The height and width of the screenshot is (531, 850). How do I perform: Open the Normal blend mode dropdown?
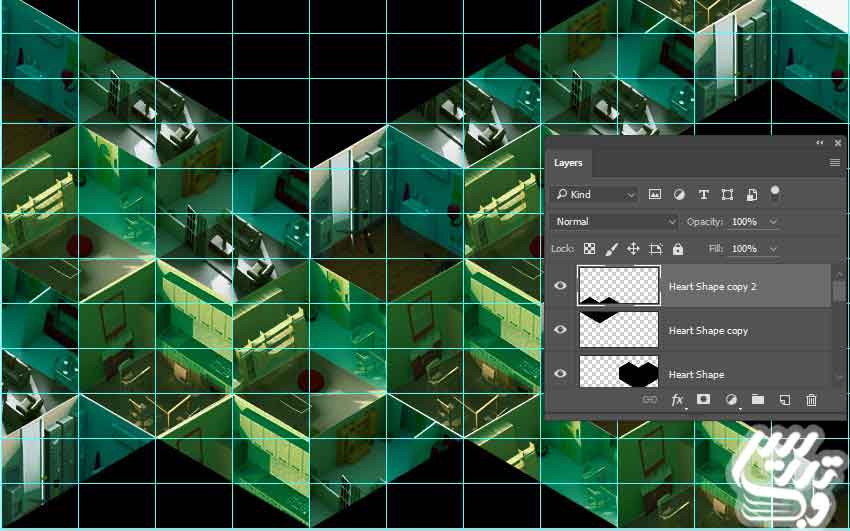point(614,222)
